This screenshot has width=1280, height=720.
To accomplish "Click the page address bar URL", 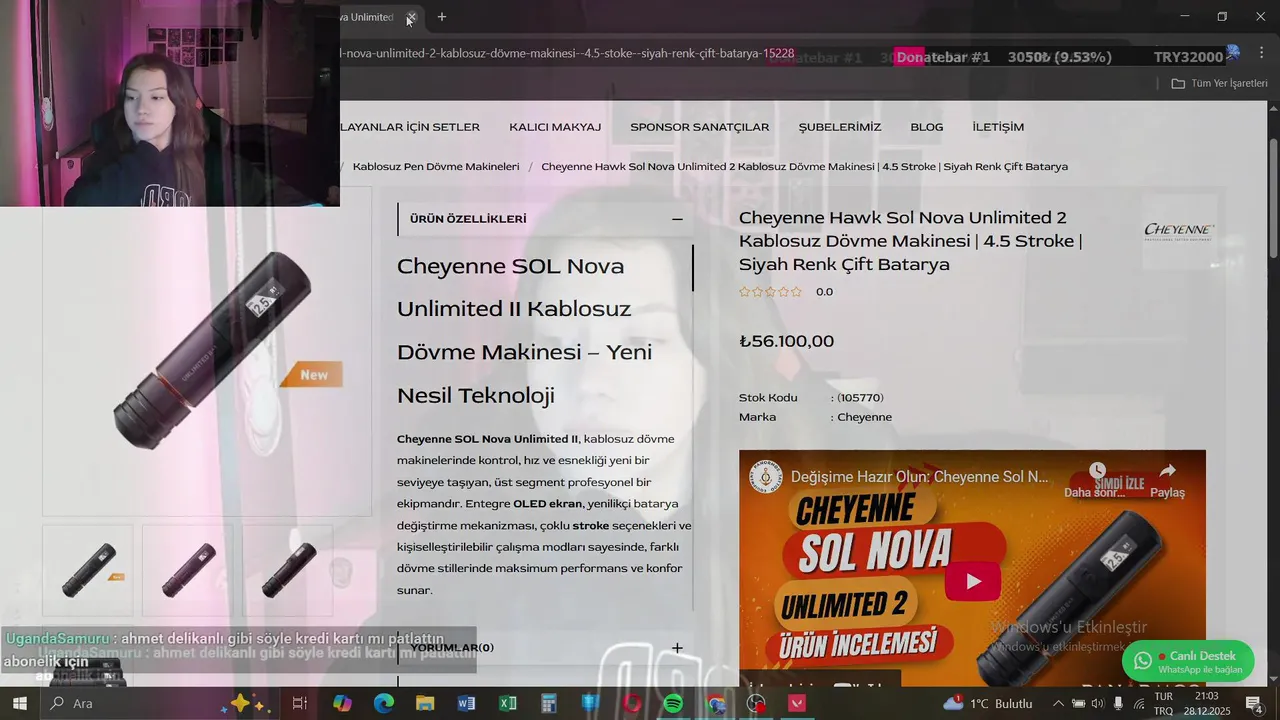I will pyautogui.click(x=567, y=54).
